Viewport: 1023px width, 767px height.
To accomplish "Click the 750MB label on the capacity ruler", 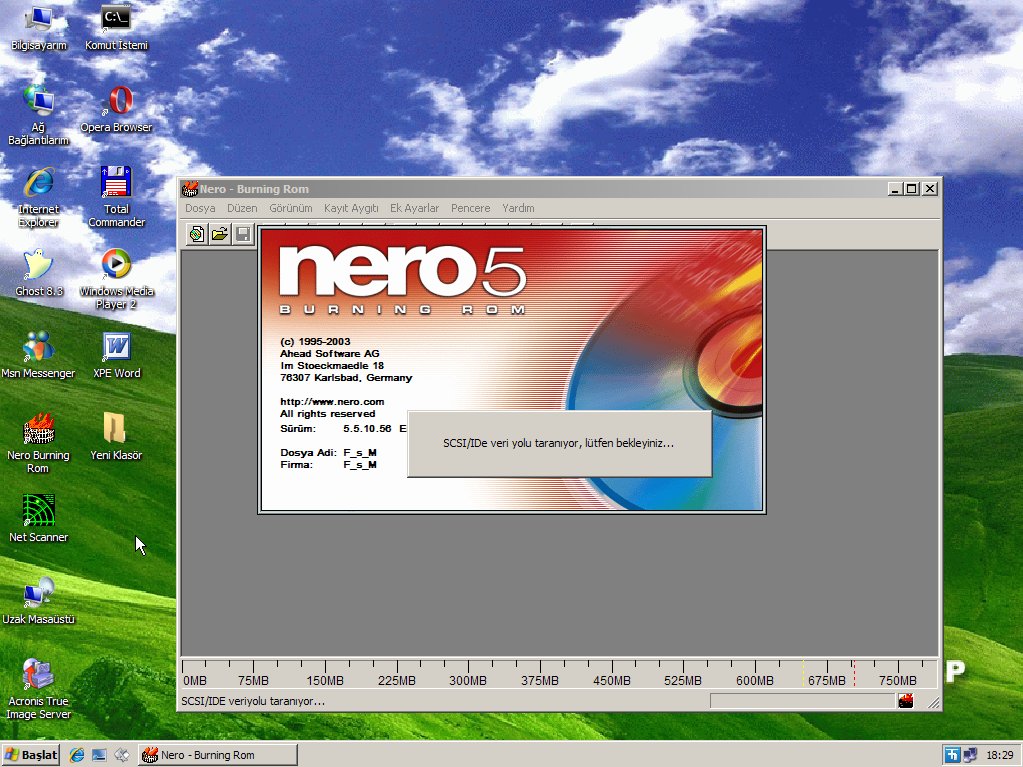I will pos(898,680).
